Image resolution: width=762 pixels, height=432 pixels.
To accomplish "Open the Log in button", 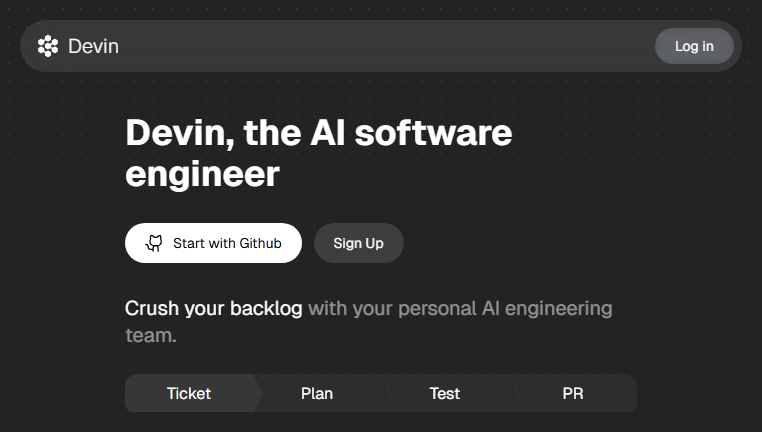I will coord(694,46).
